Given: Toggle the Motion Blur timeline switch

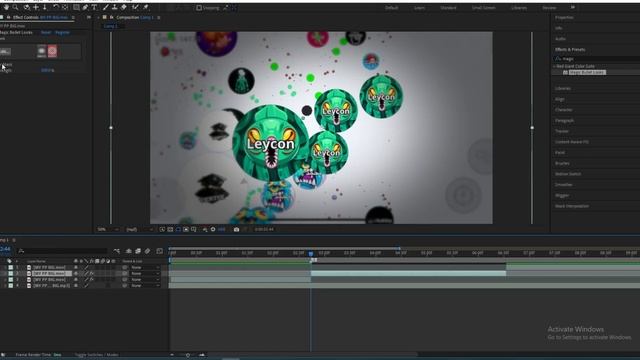Looking at the screenshot, I should 147,251.
